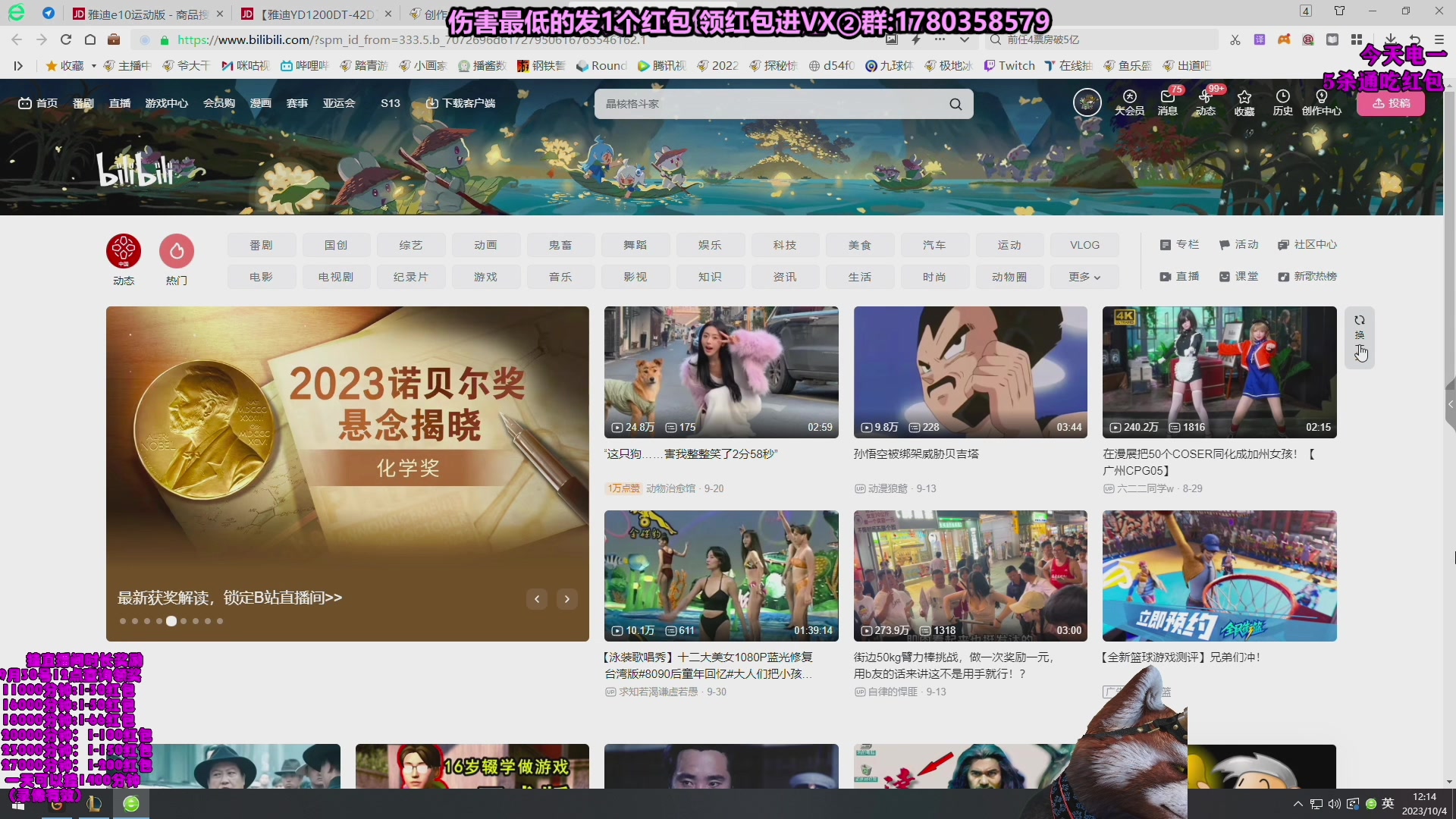Select the last carousel indicator dot
The height and width of the screenshot is (819, 1456).
[219, 620]
